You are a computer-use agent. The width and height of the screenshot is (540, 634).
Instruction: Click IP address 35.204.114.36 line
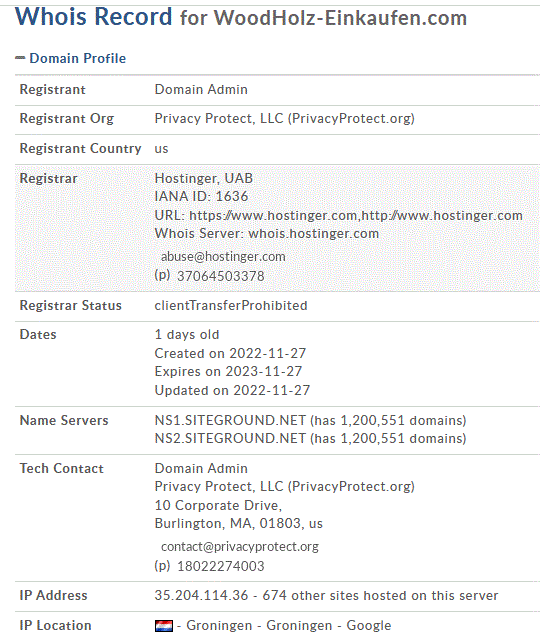[x=326, y=596]
